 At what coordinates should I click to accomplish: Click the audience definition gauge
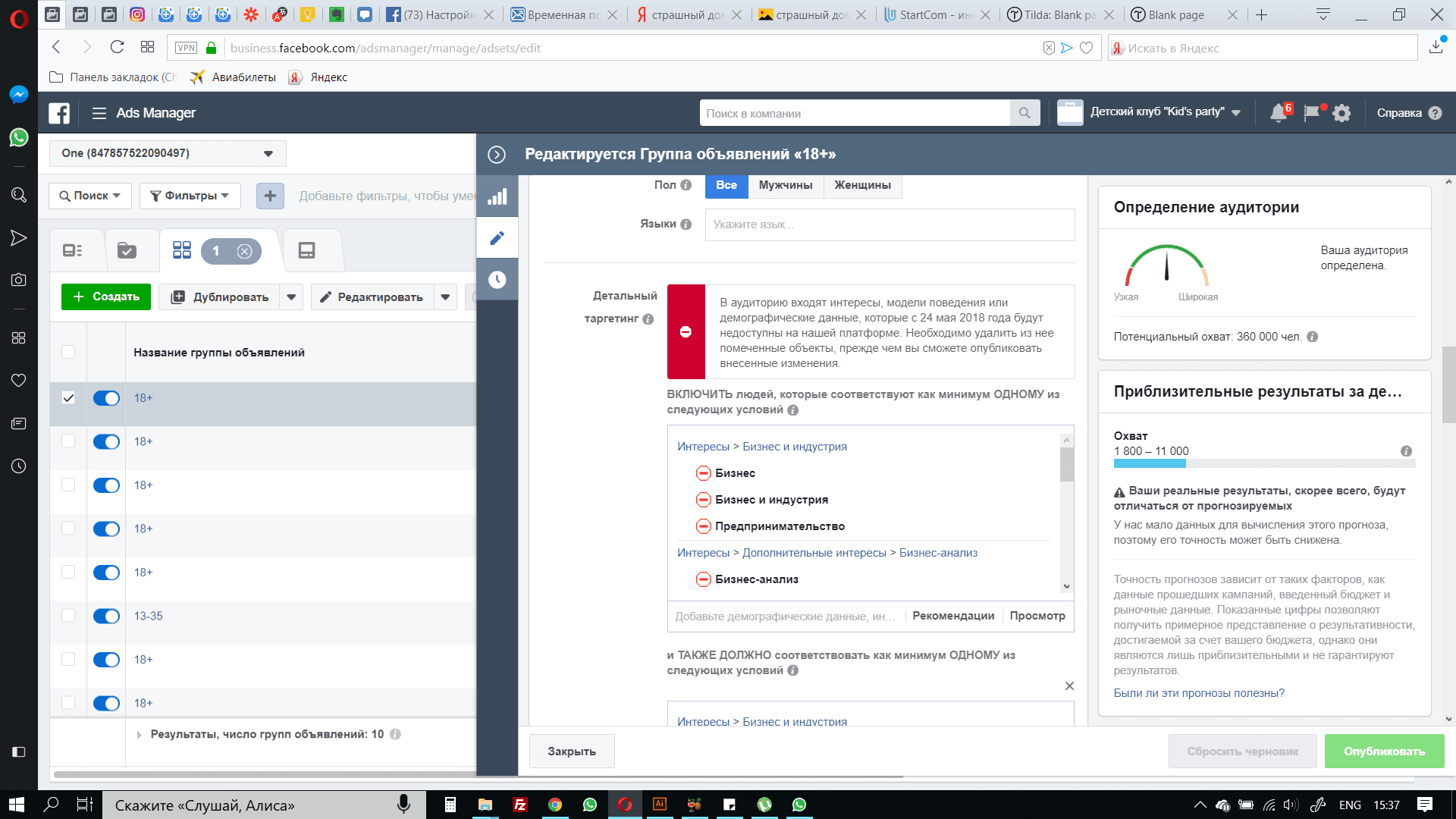pyautogui.click(x=1166, y=265)
